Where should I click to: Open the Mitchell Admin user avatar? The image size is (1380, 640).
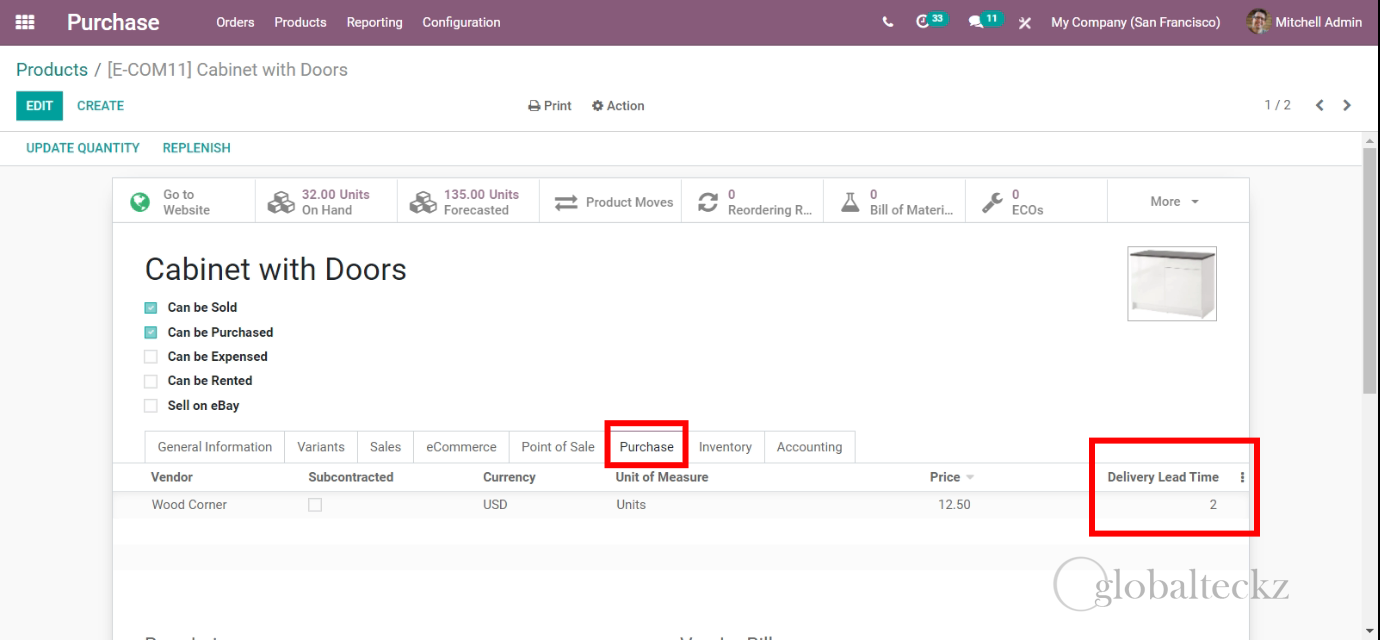(1259, 22)
